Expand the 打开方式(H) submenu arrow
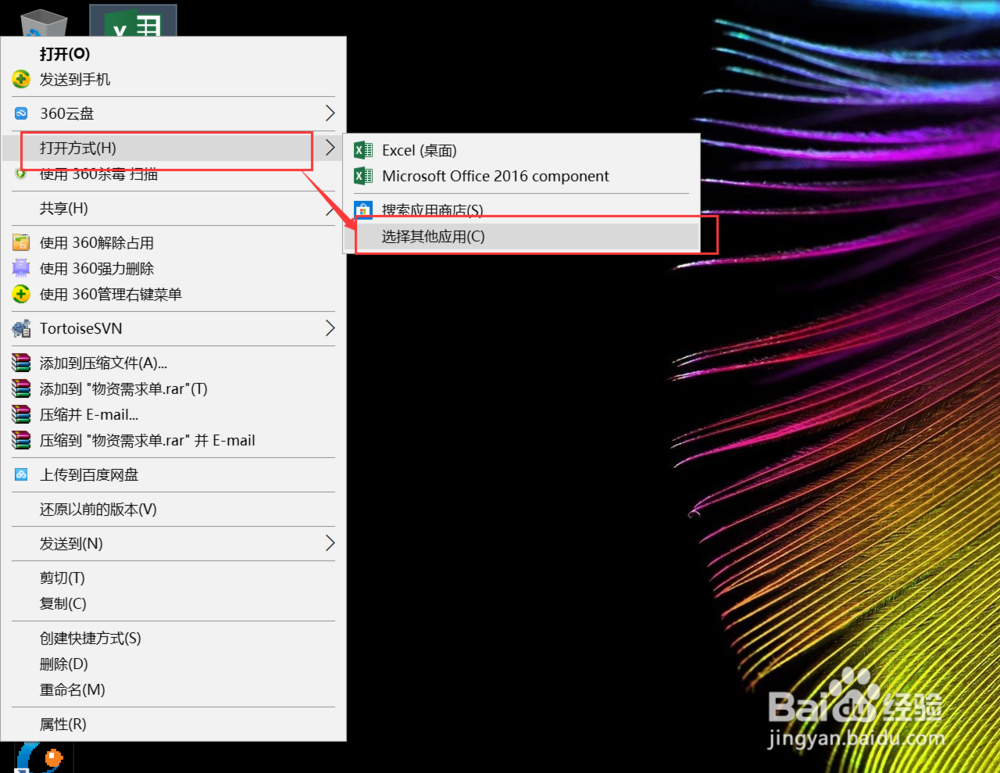The width and height of the screenshot is (1000, 773). (330, 147)
